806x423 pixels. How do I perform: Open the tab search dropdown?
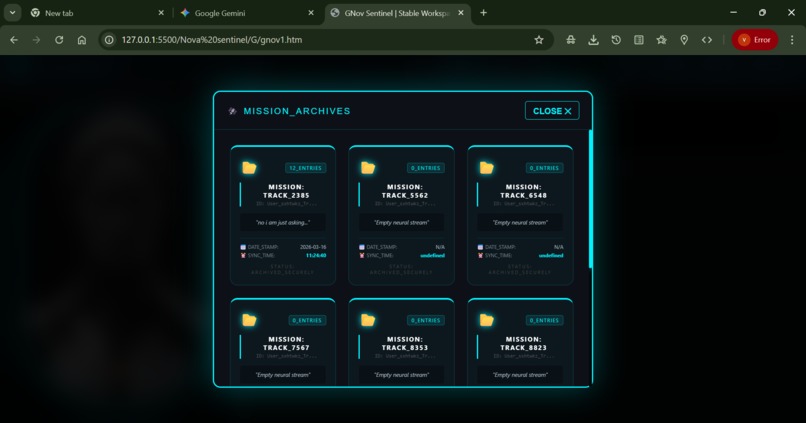coord(12,13)
